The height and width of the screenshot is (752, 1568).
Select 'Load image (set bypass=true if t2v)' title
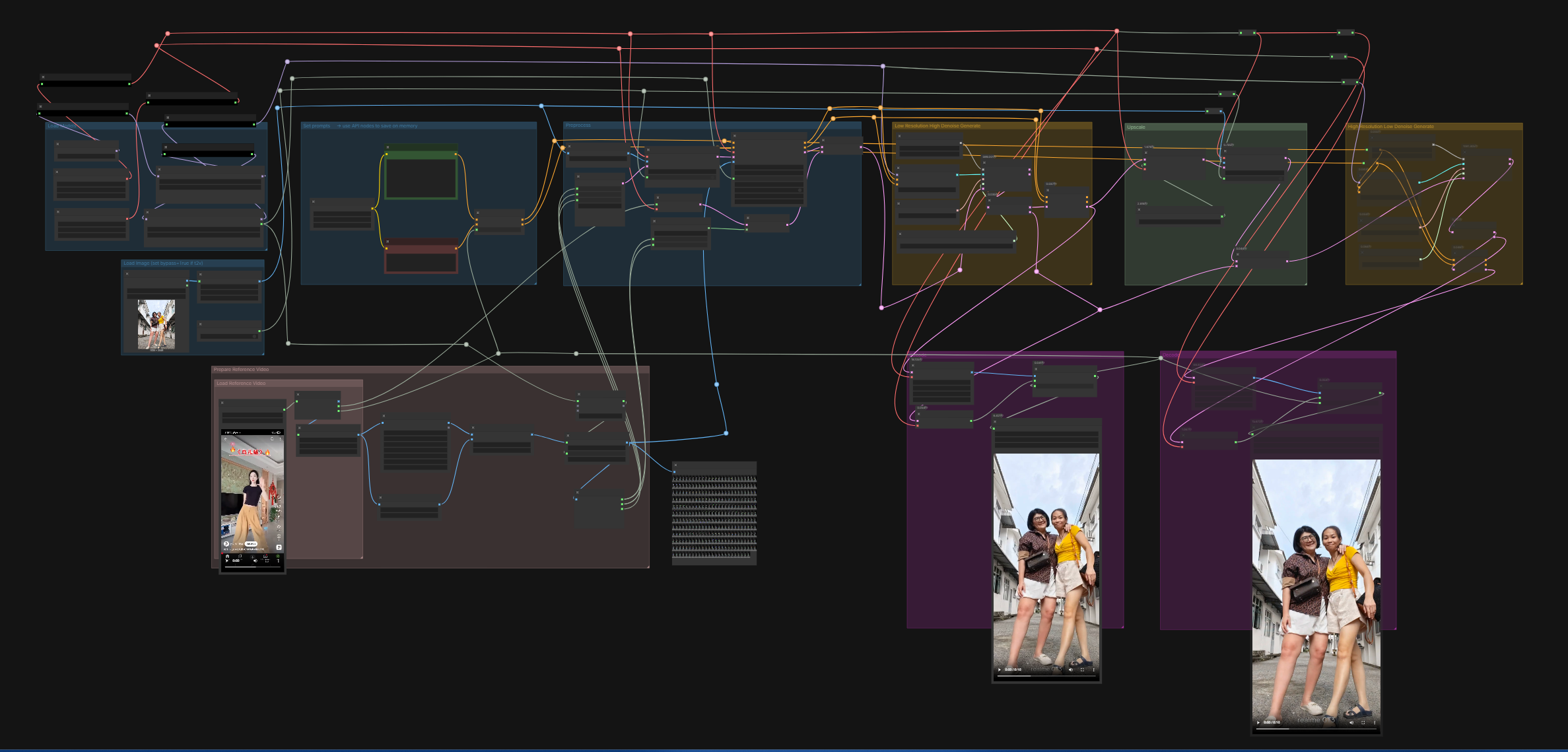point(163,263)
